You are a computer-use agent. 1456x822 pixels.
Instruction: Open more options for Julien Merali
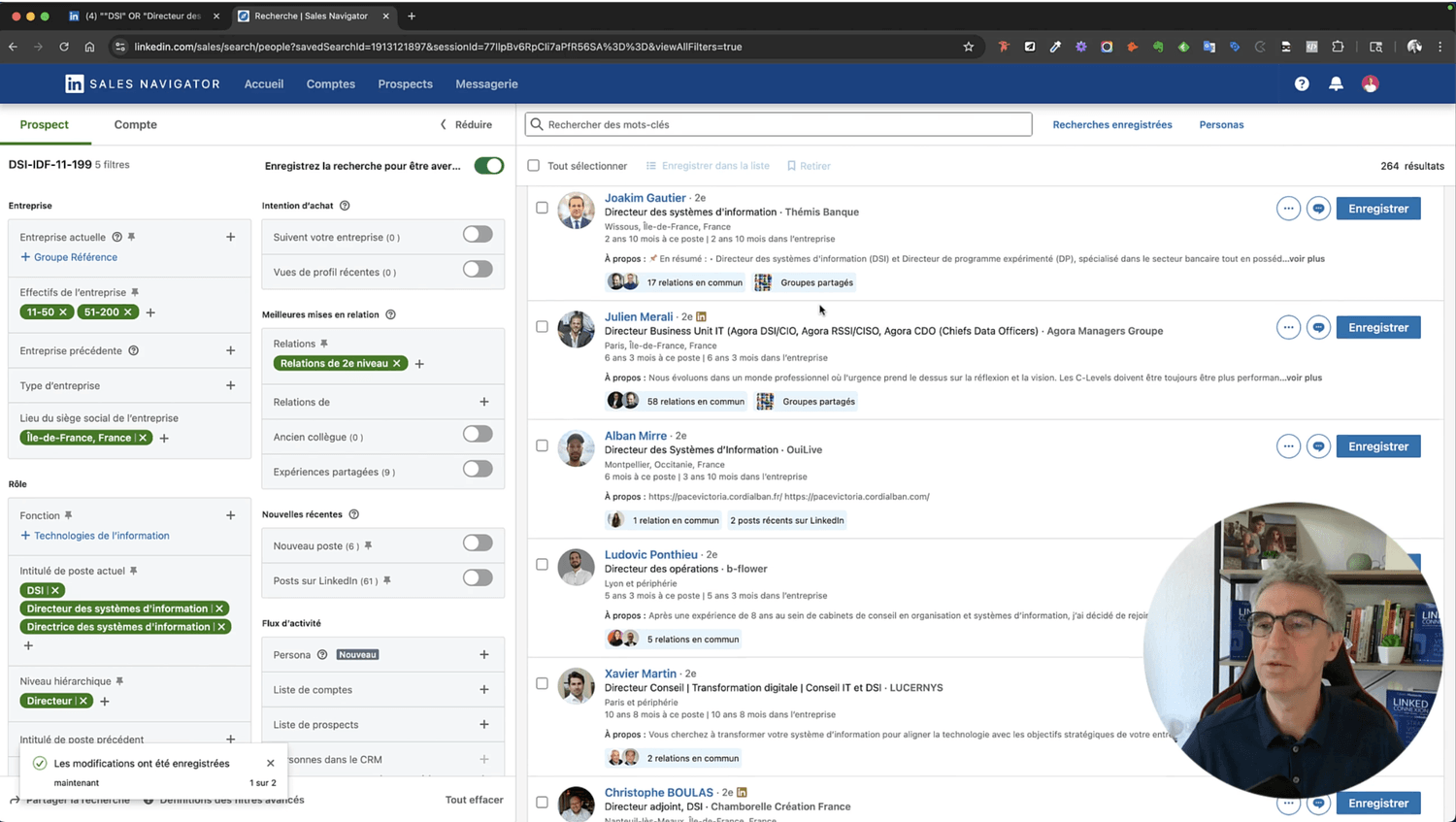(1288, 328)
